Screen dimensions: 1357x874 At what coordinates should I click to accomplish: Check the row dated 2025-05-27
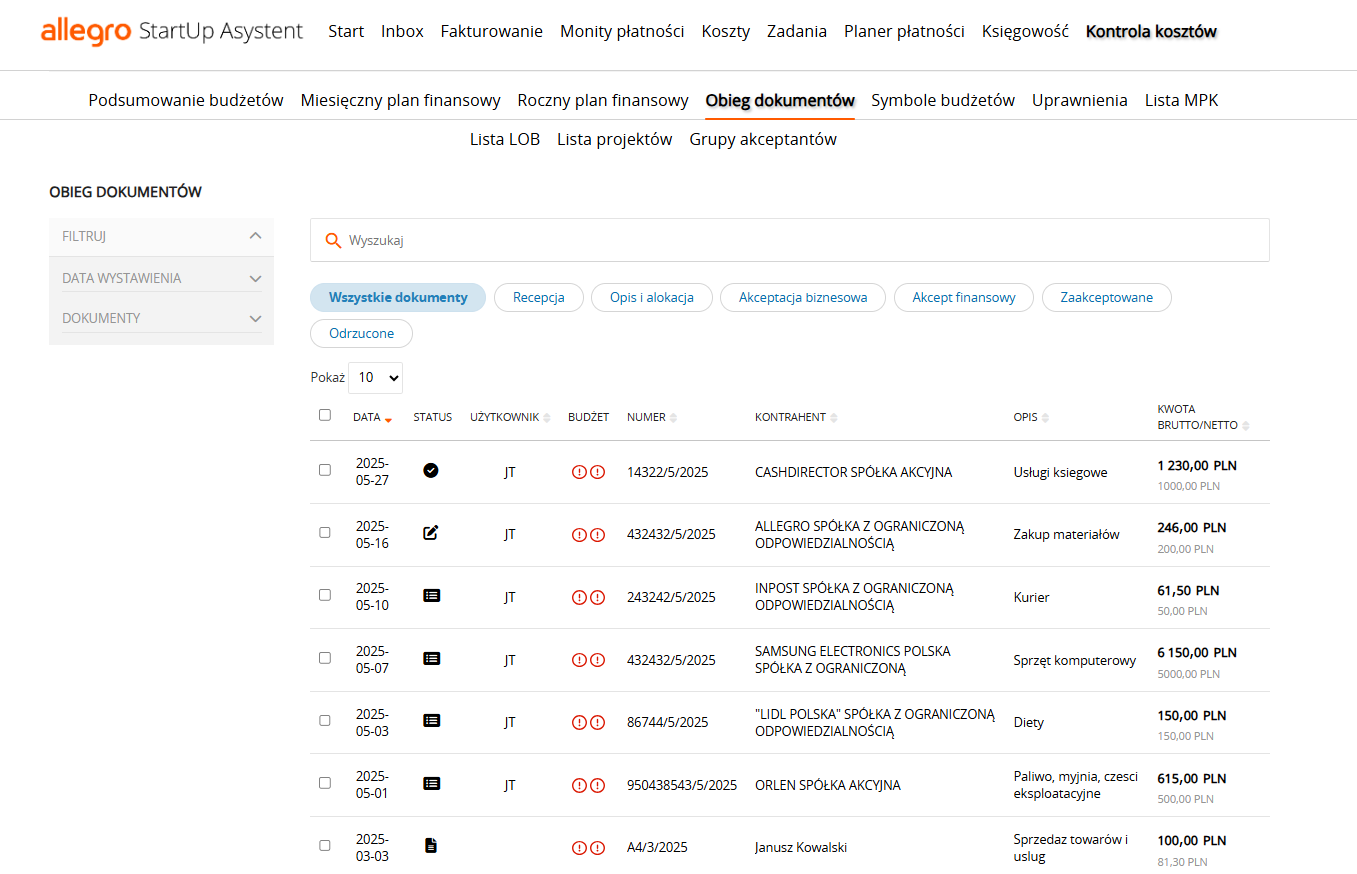[x=324, y=470]
